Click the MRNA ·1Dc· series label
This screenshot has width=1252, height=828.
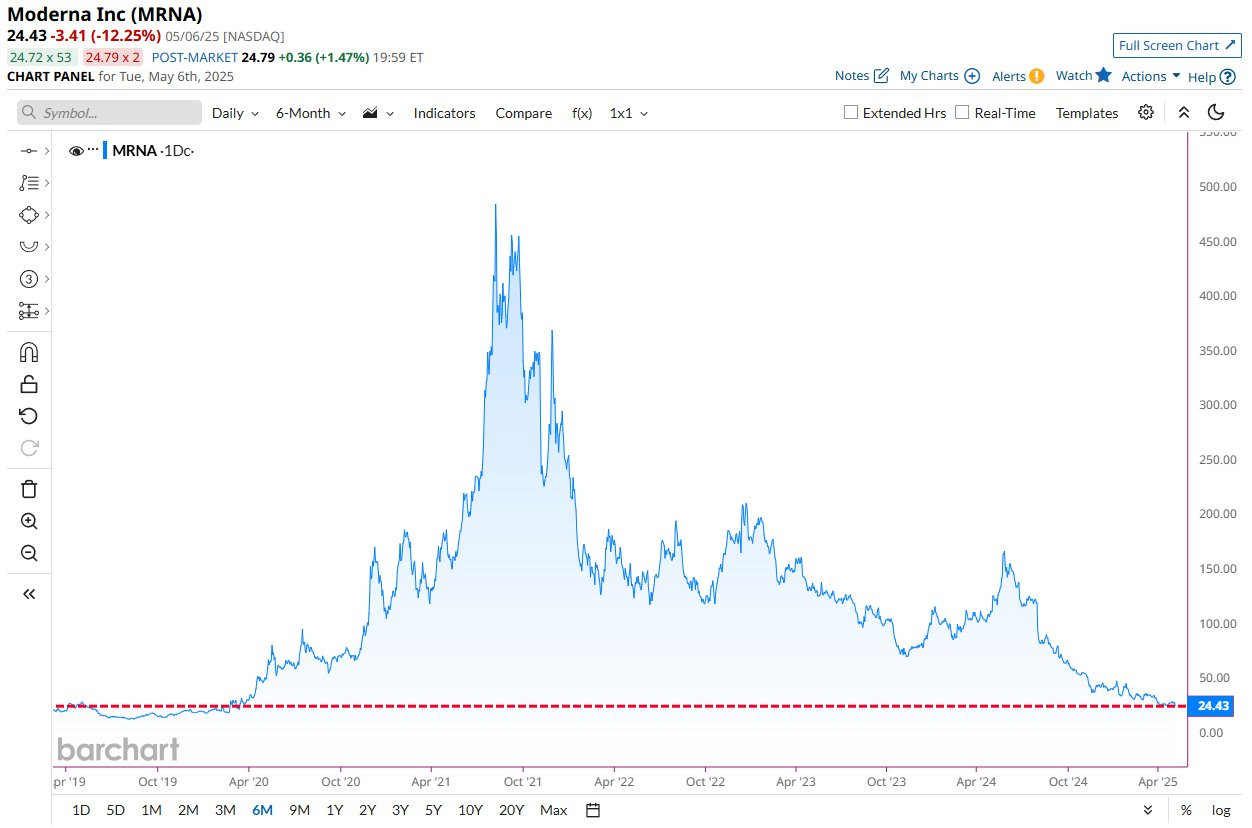pyautogui.click(x=153, y=151)
